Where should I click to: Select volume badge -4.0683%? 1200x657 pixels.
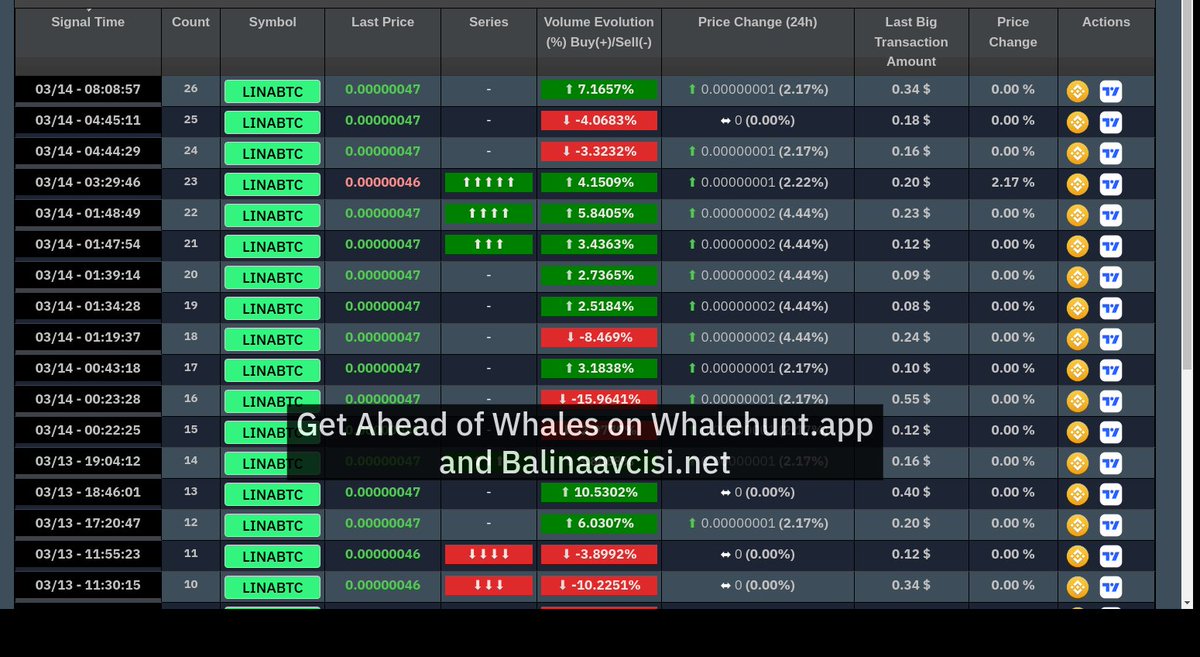(x=599, y=121)
